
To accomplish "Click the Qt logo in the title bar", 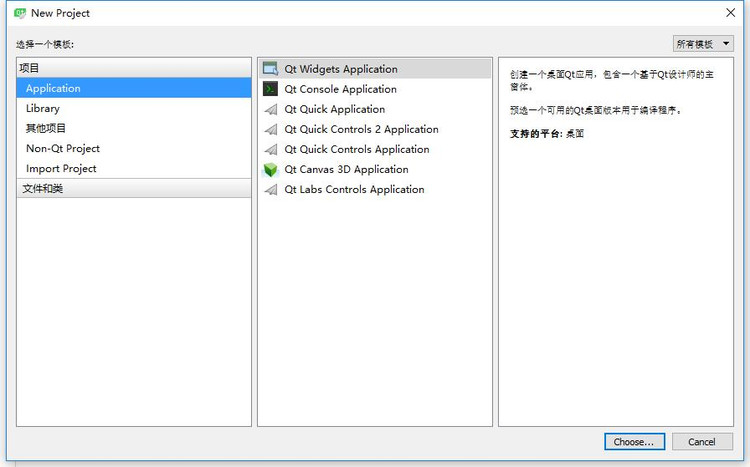I will [20, 13].
